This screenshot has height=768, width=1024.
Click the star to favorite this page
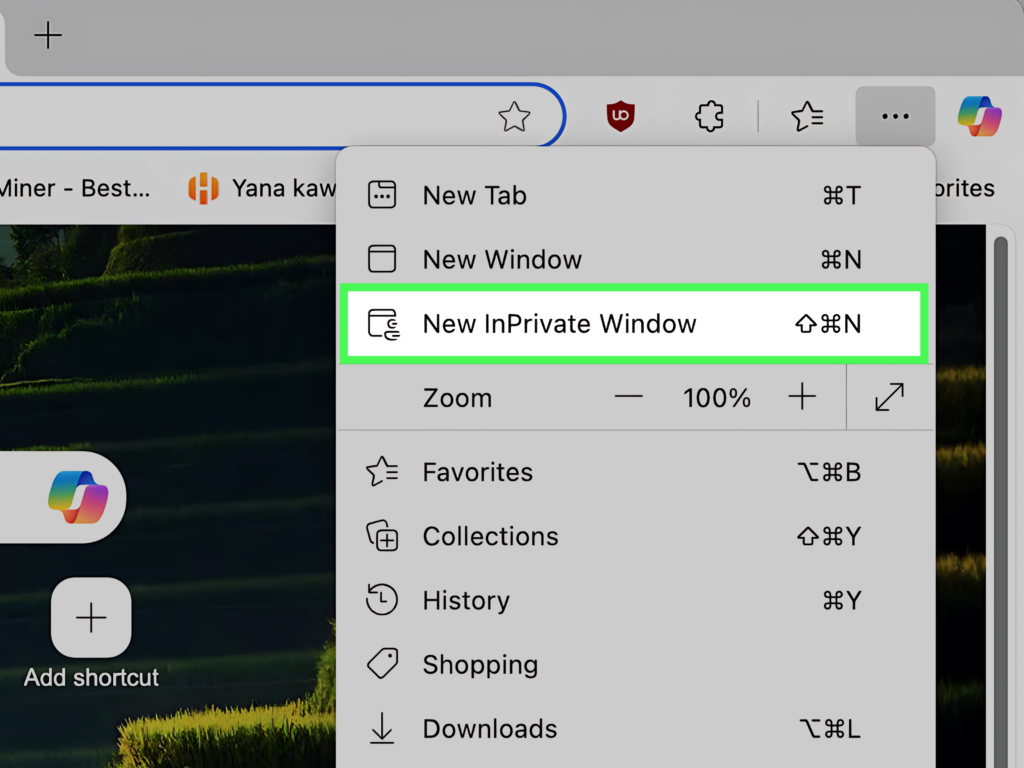514,117
